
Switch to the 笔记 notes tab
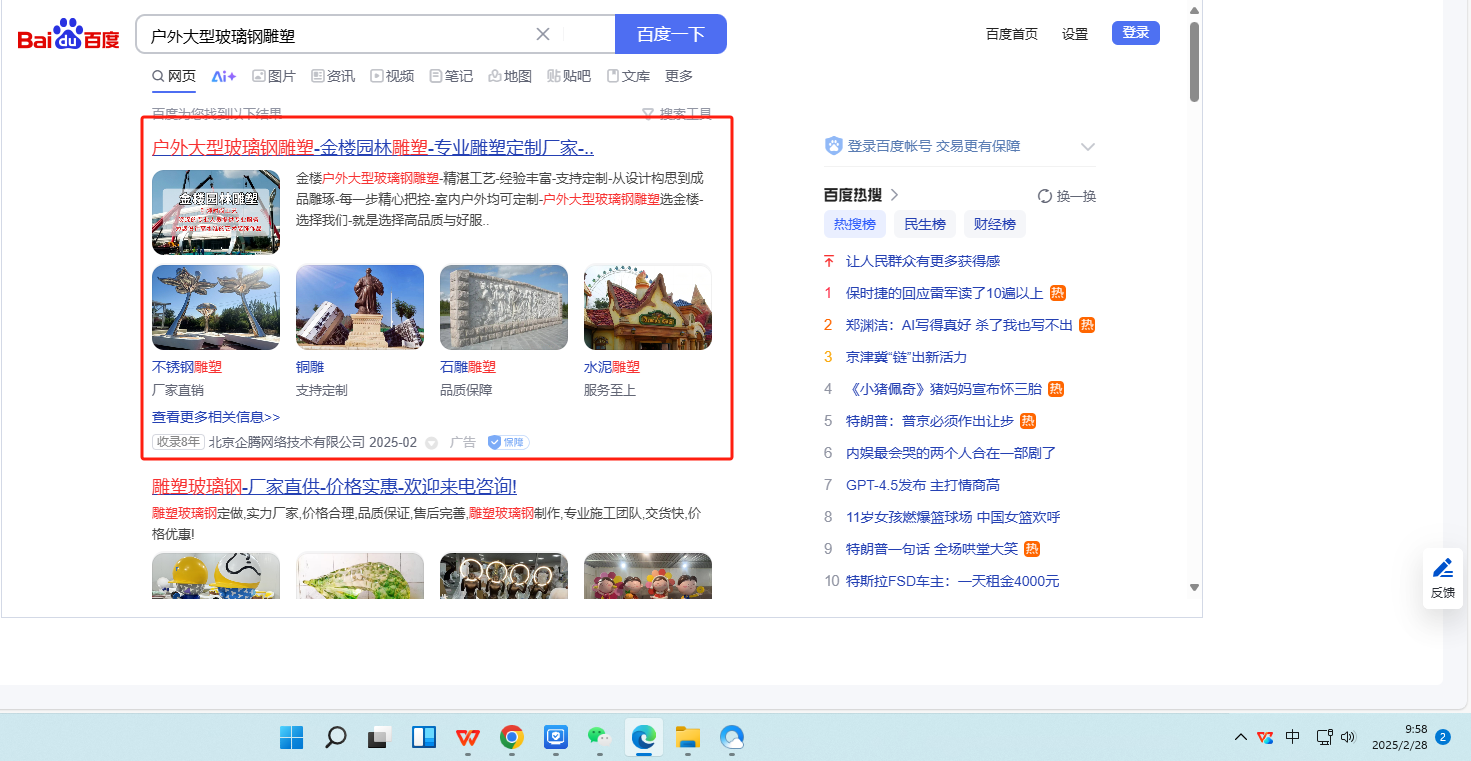pos(451,76)
